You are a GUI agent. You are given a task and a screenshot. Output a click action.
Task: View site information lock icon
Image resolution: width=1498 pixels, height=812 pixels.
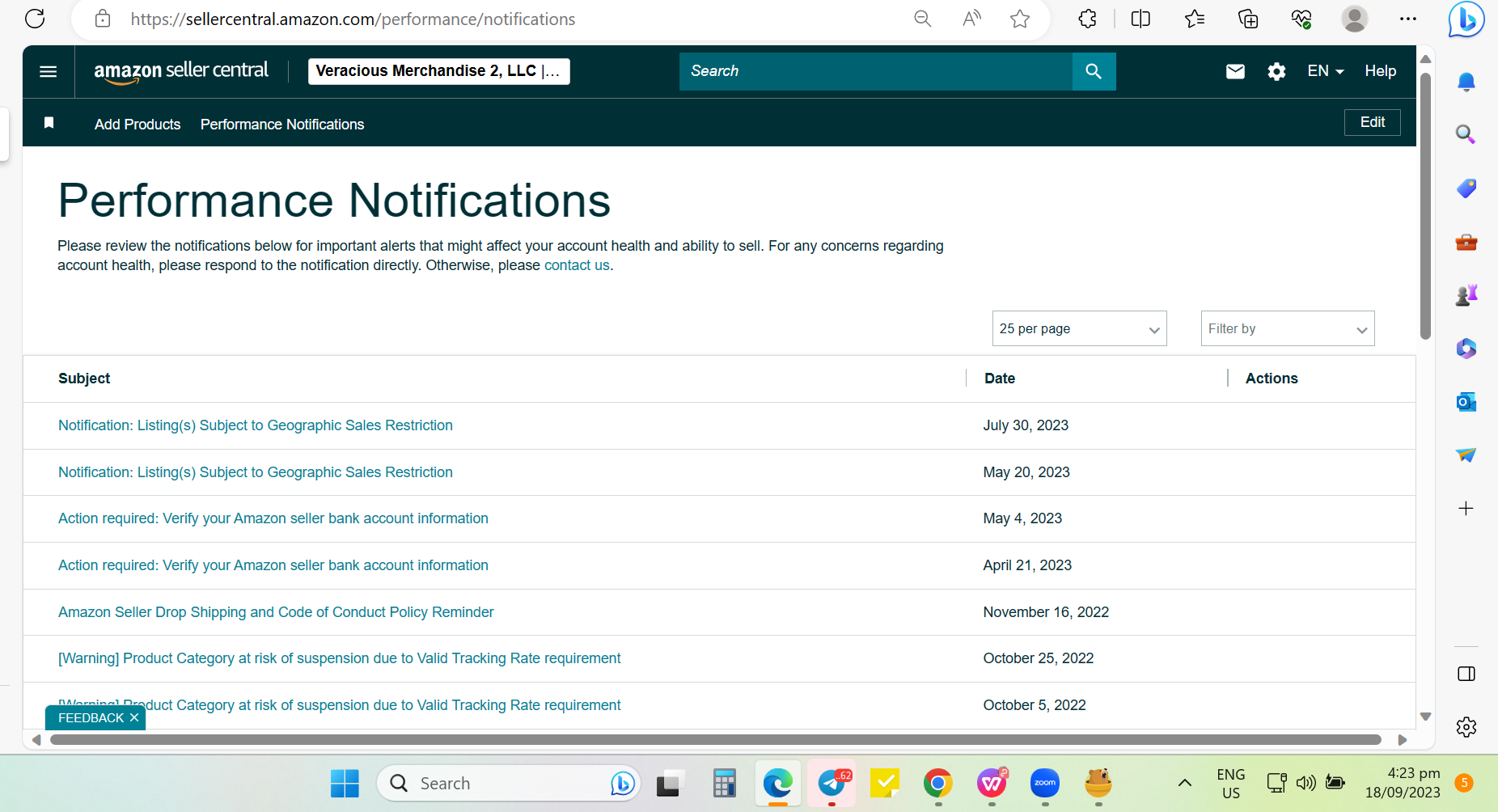103,19
